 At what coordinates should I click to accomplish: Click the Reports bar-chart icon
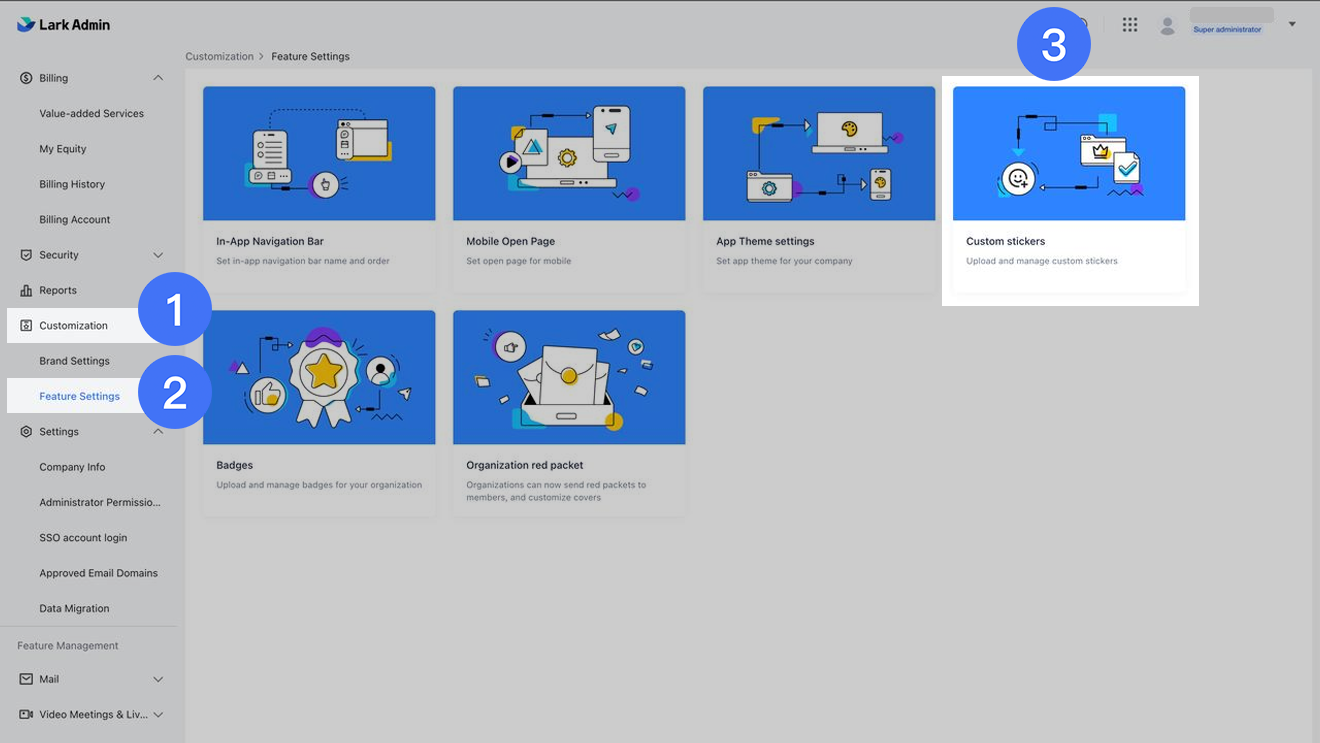(24, 290)
